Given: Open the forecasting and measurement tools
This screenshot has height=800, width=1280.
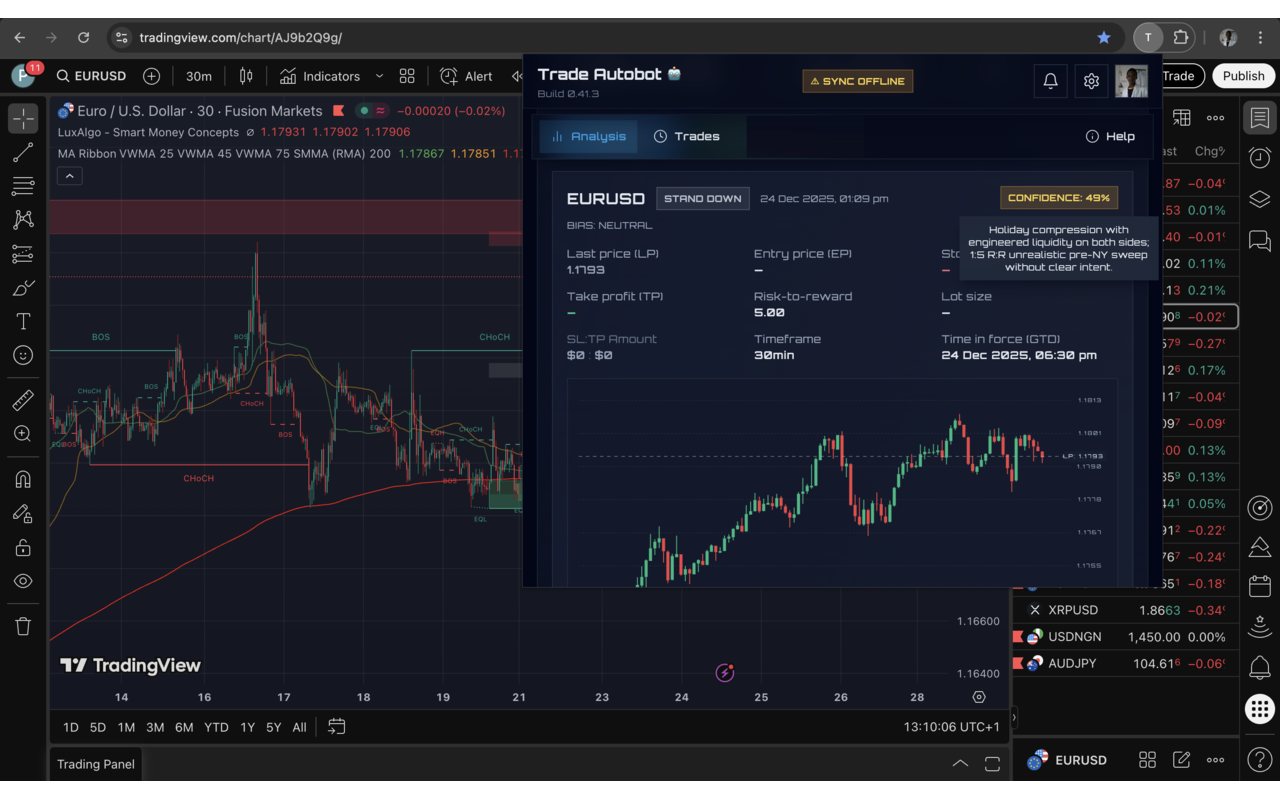Looking at the screenshot, I should point(23,254).
